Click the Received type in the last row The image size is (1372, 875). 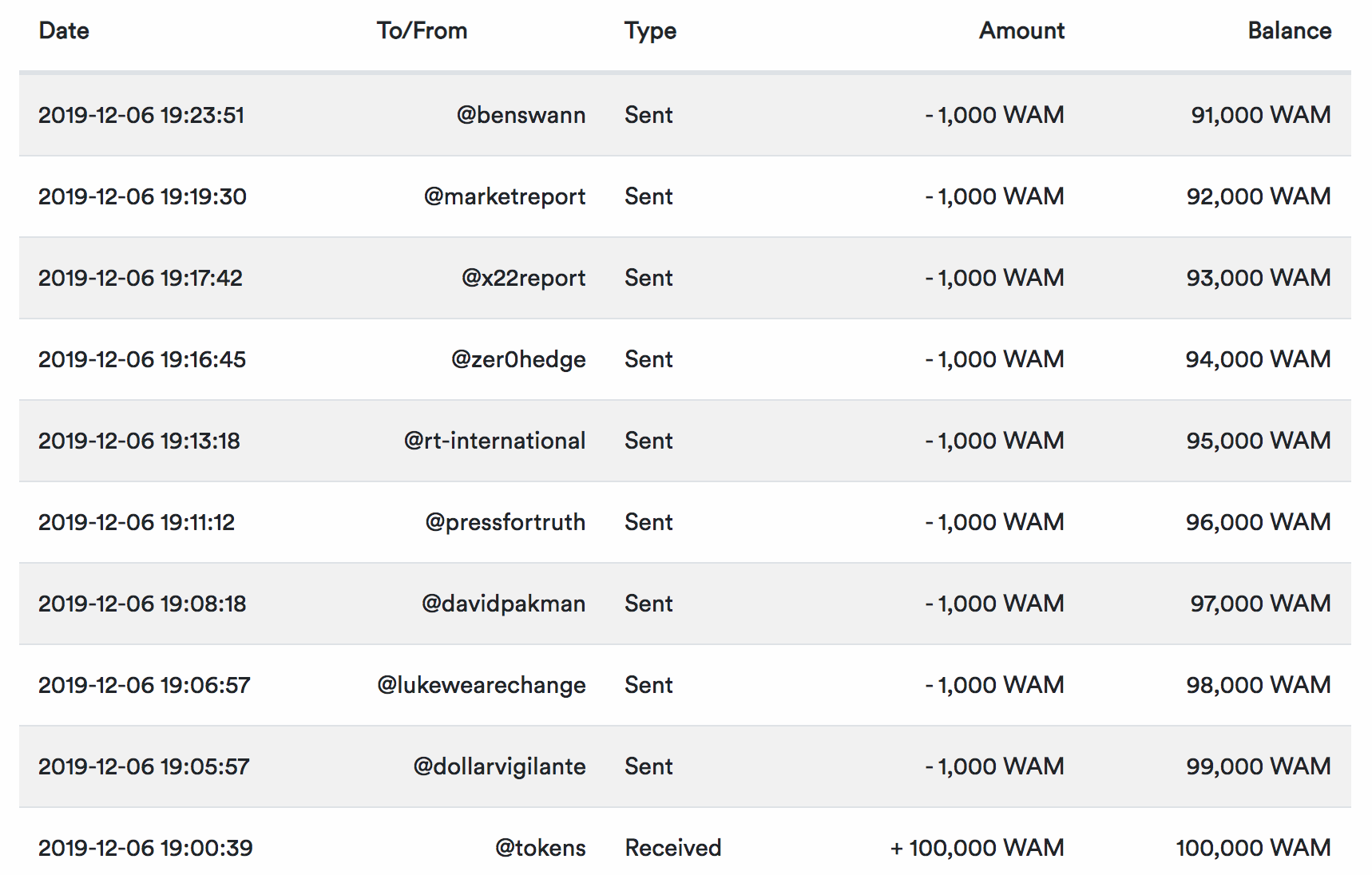[x=672, y=848]
